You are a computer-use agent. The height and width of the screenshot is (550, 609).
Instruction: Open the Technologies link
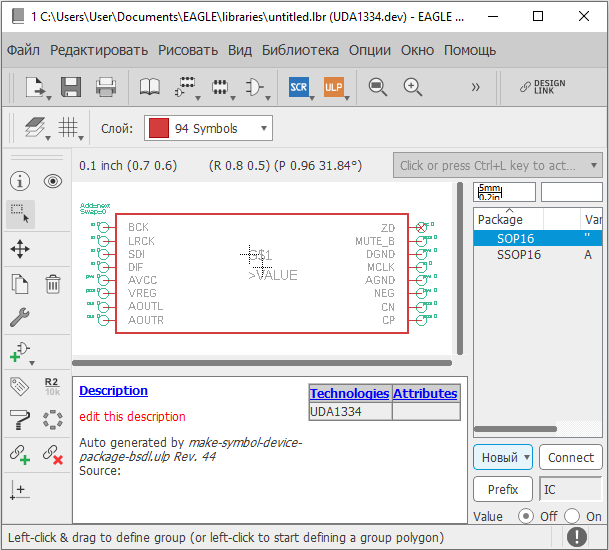(x=349, y=393)
